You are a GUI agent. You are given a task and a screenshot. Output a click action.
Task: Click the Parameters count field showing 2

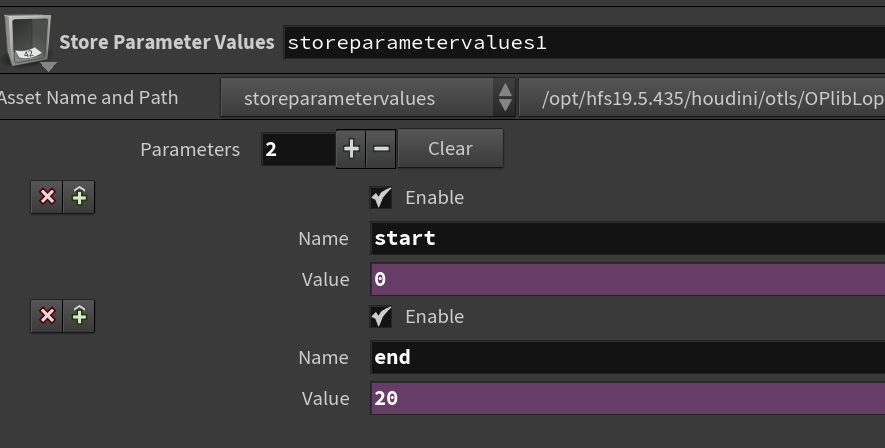(x=299, y=150)
